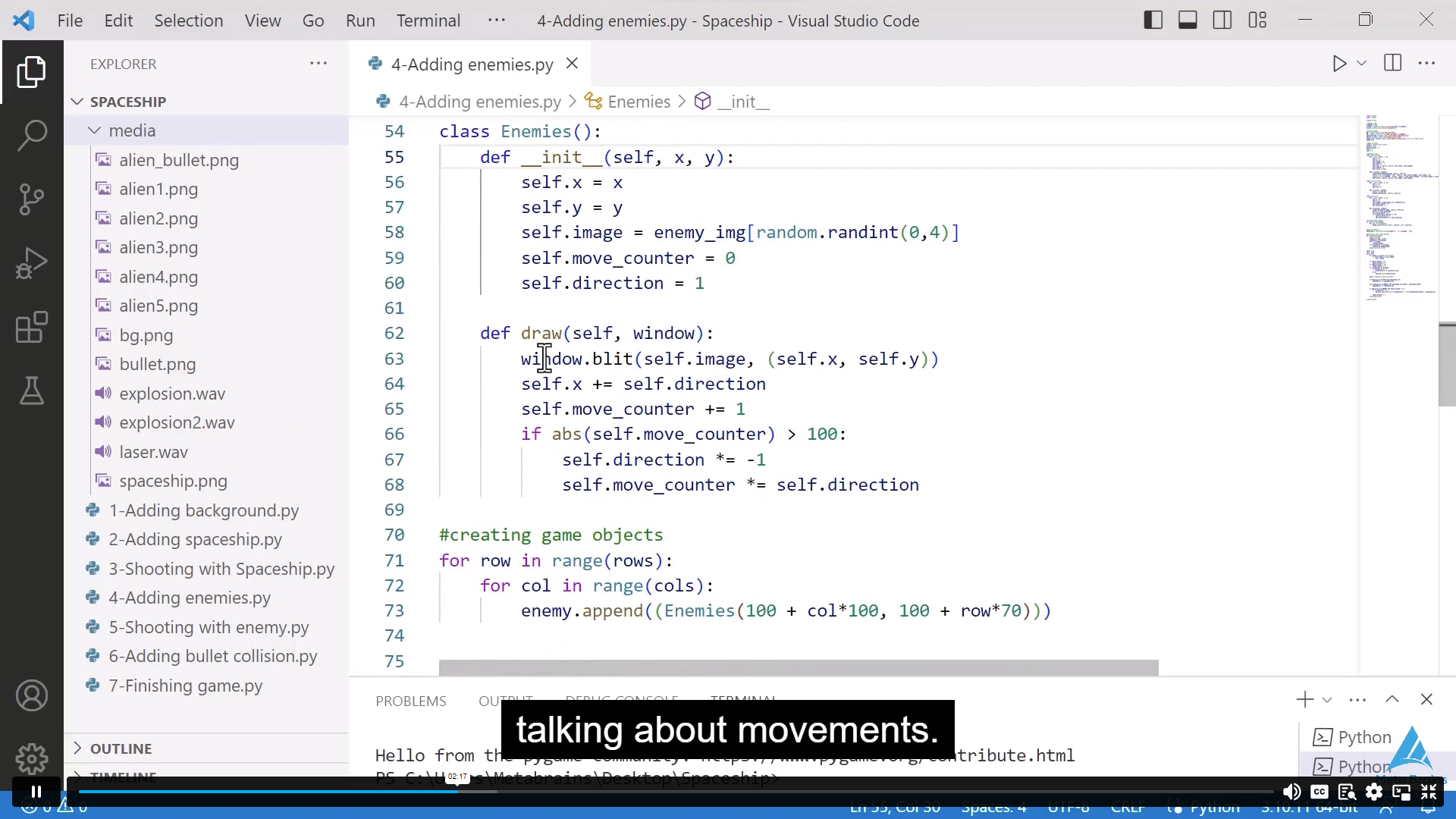
Task: Open the Run and Debug view
Action: pyautogui.click(x=31, y=262)
